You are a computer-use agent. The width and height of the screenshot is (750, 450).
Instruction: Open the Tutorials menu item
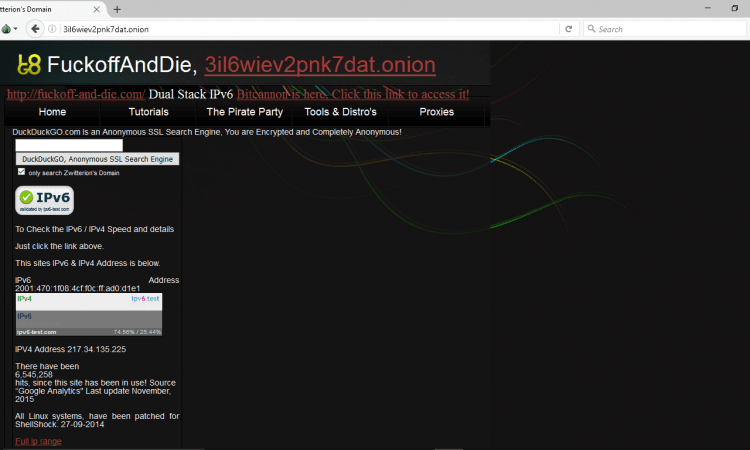148,112
